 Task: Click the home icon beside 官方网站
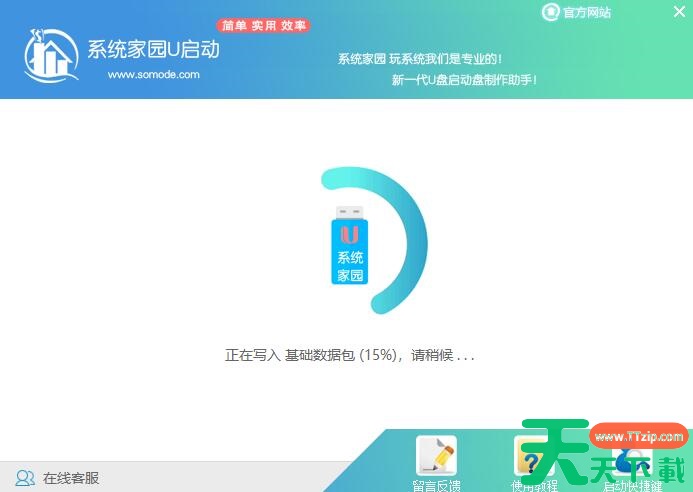[550, 12]
